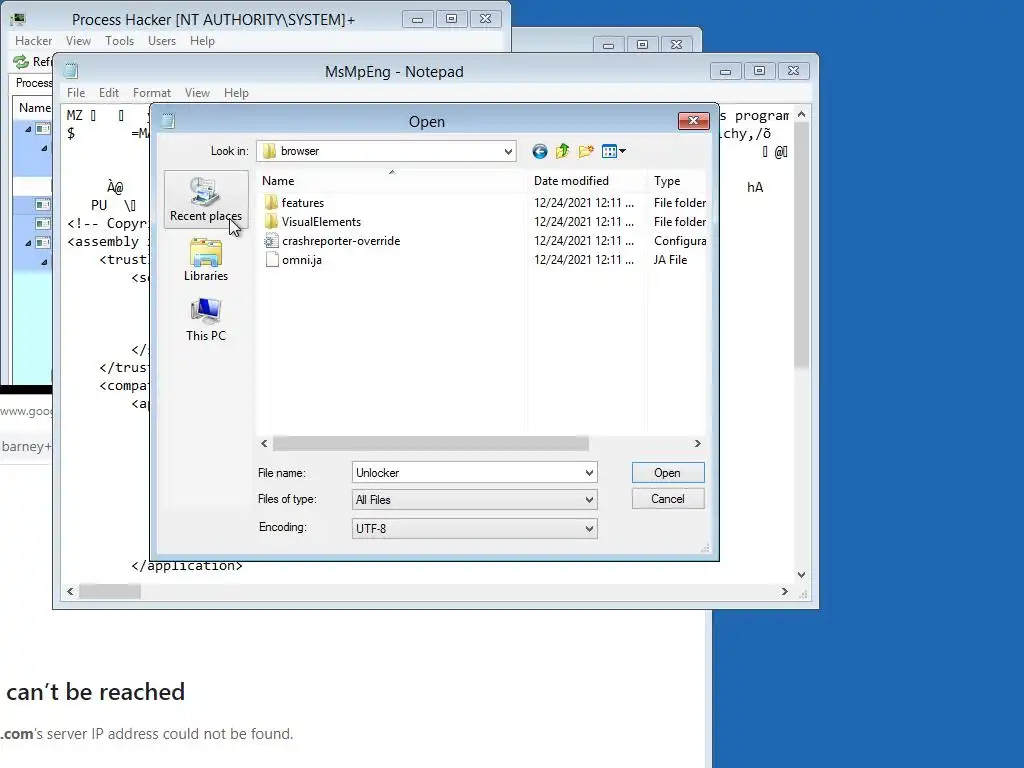This screenshot has width=1024, height=768.
Task: Click the Cancel button in the dialog
Action: pos(668,499)
